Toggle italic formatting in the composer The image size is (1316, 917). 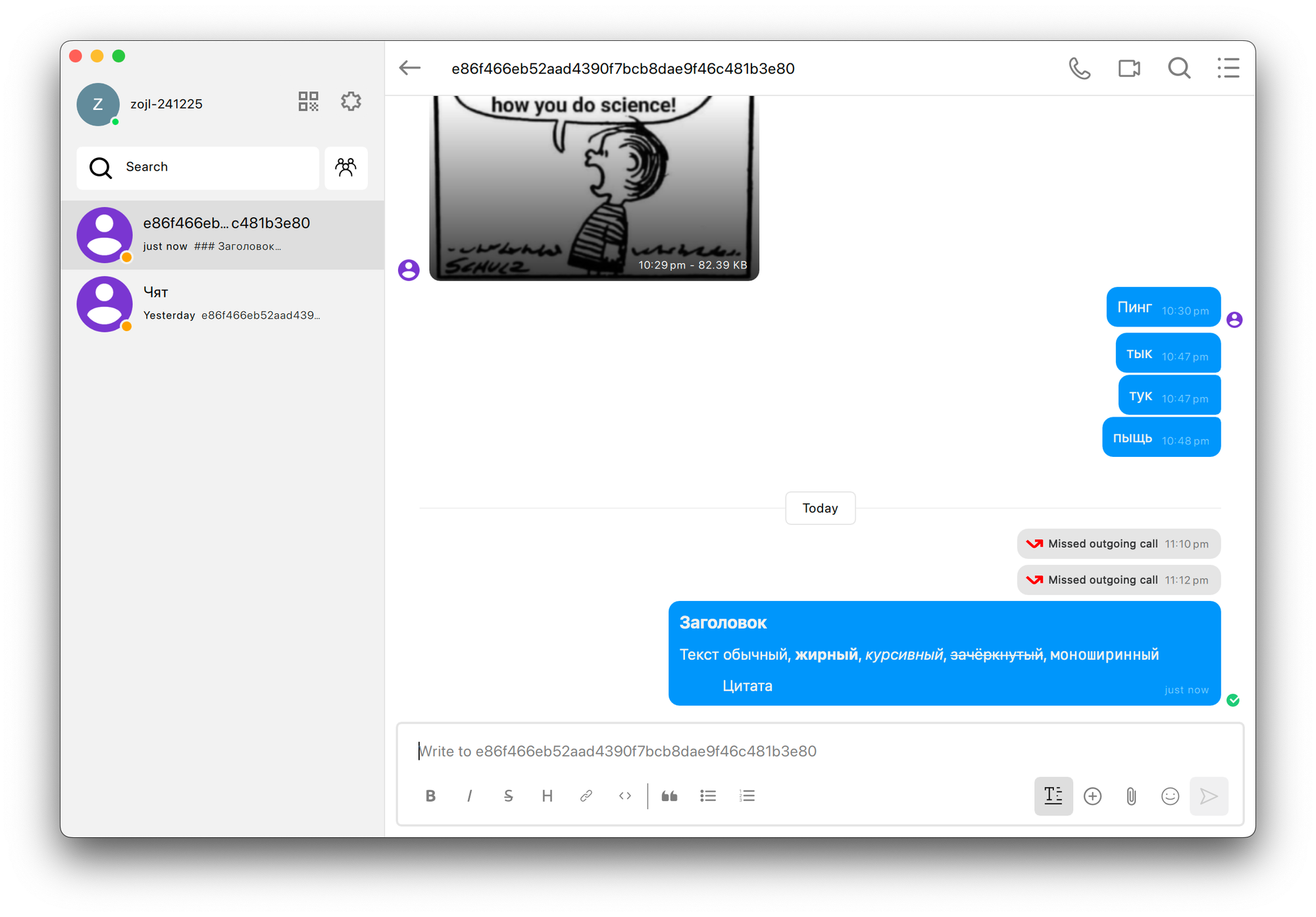[469, 796]
